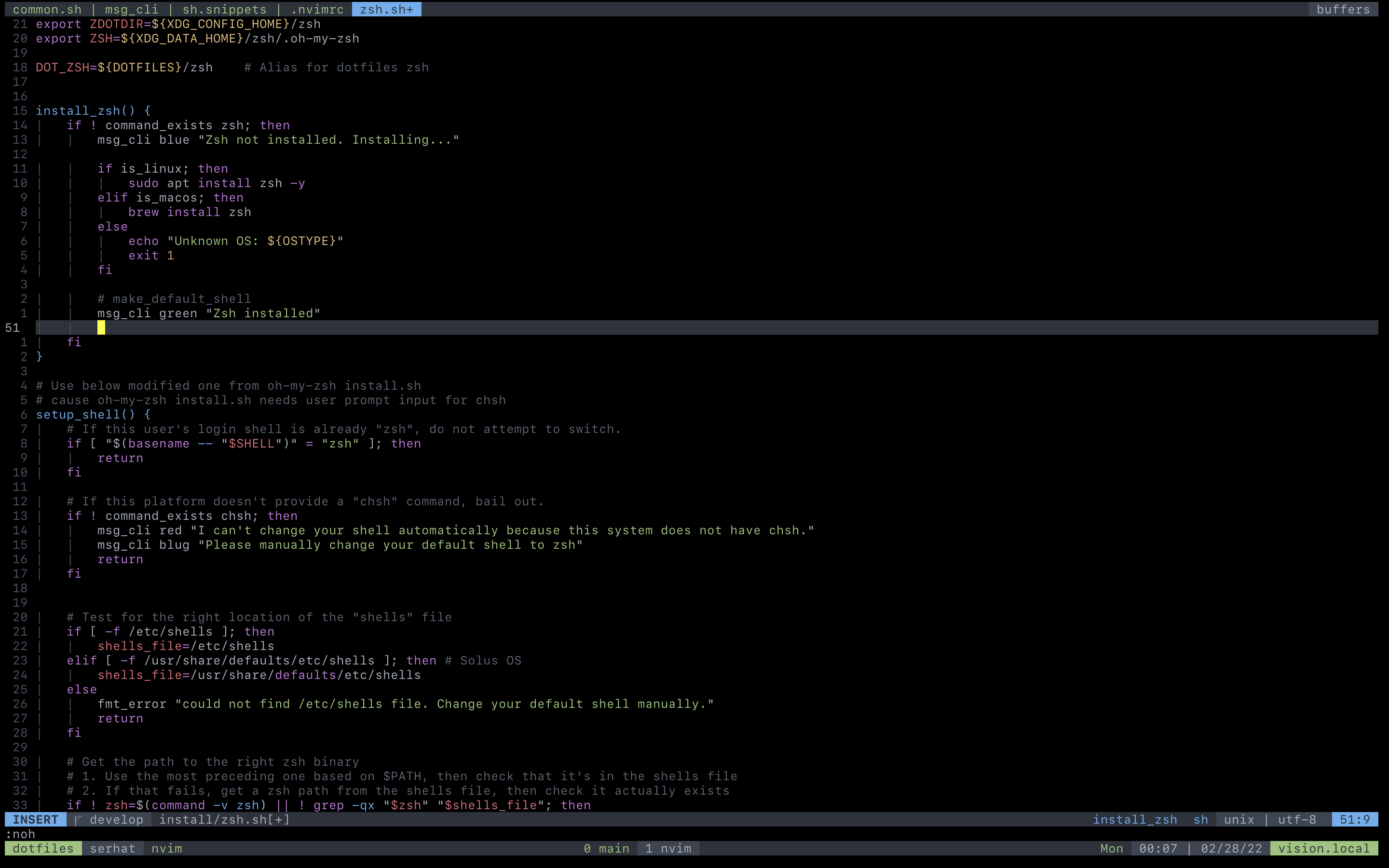The image size is (1389, 868).
Task: Click the 51:9 cursor position indicator
Action: (x=1355, y=820)
